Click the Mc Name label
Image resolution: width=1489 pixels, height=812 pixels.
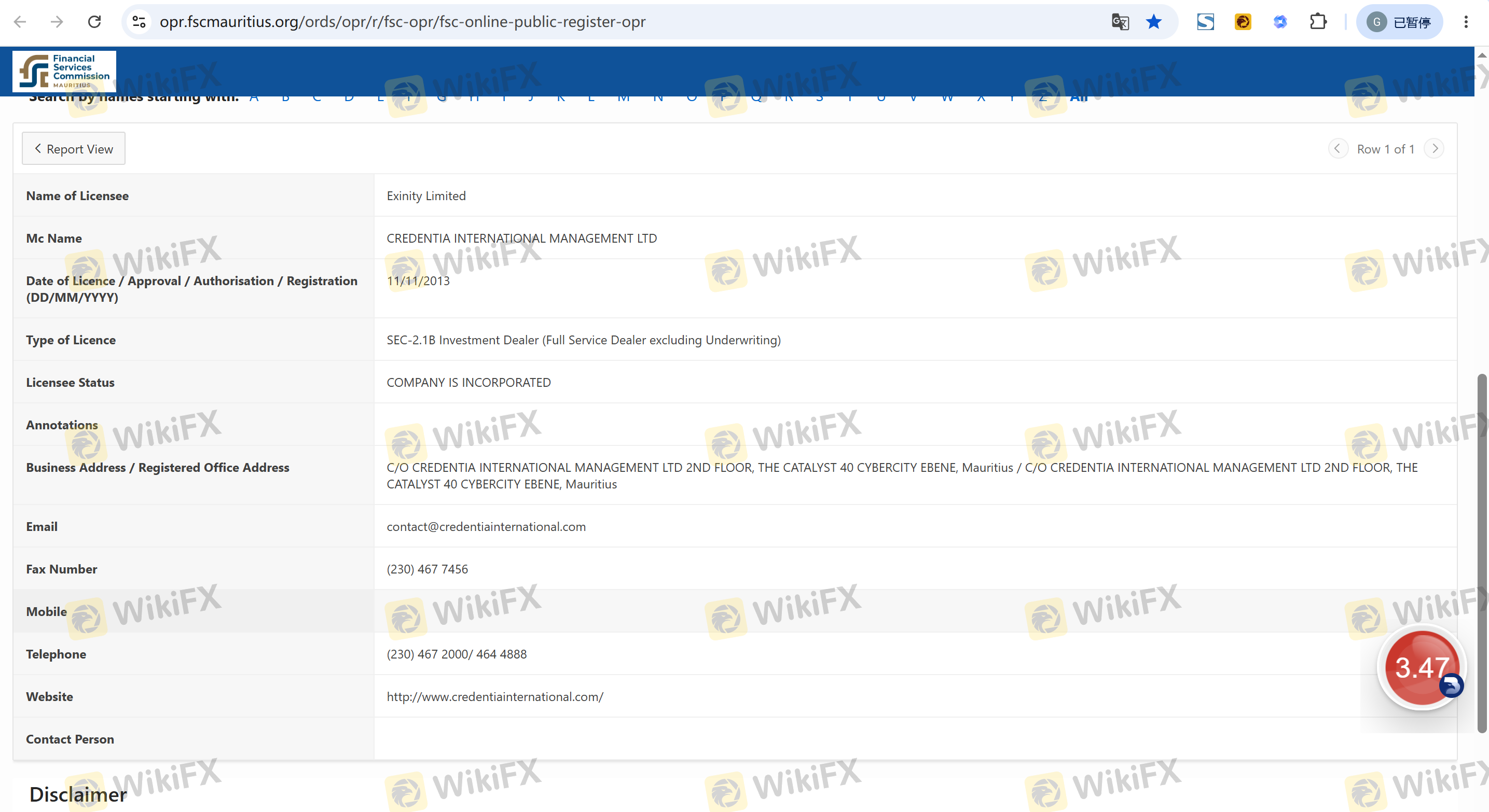click(x=54, y=239)
